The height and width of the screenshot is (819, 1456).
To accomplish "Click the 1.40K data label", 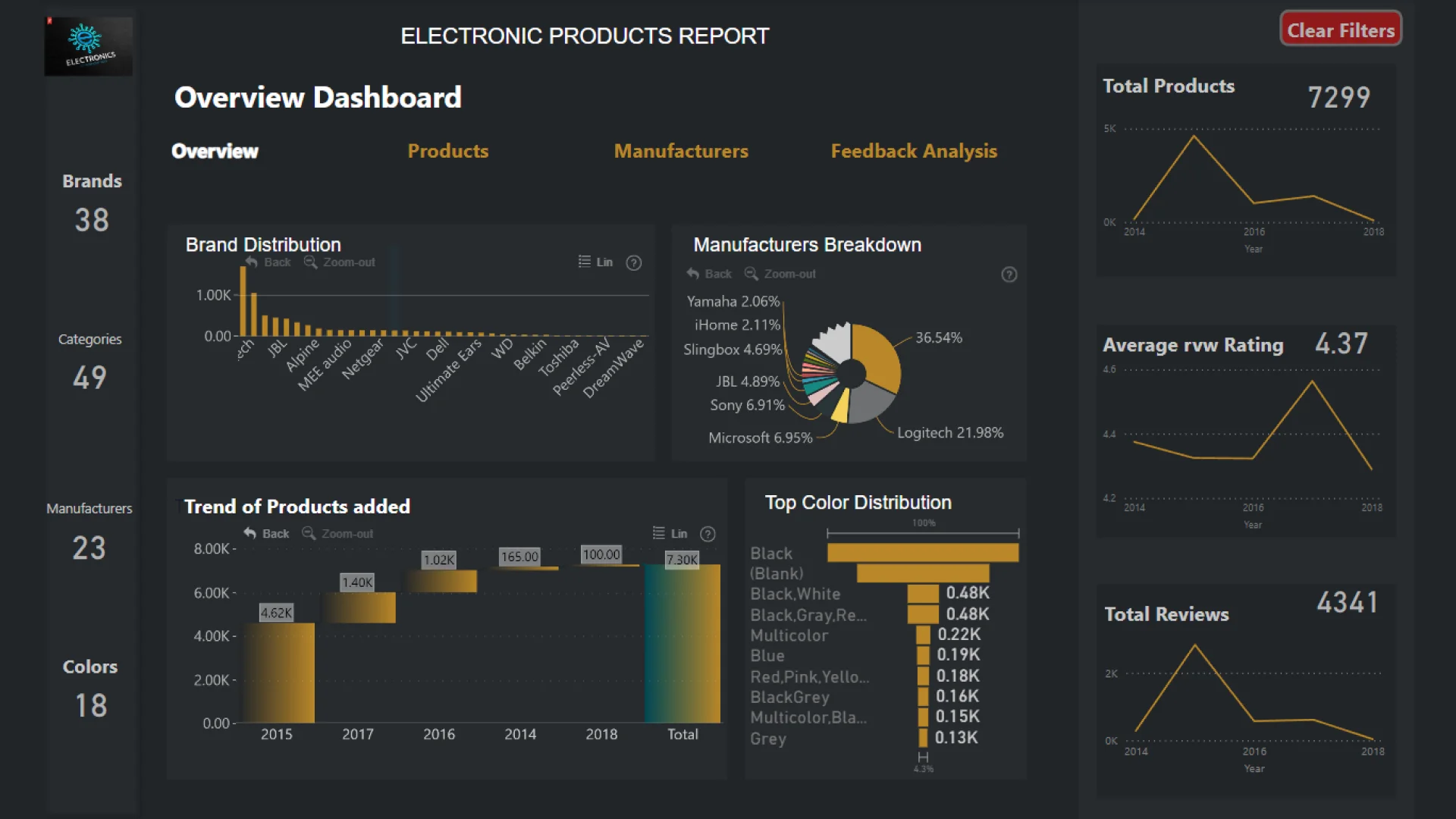I will click(x=357, y=582).
